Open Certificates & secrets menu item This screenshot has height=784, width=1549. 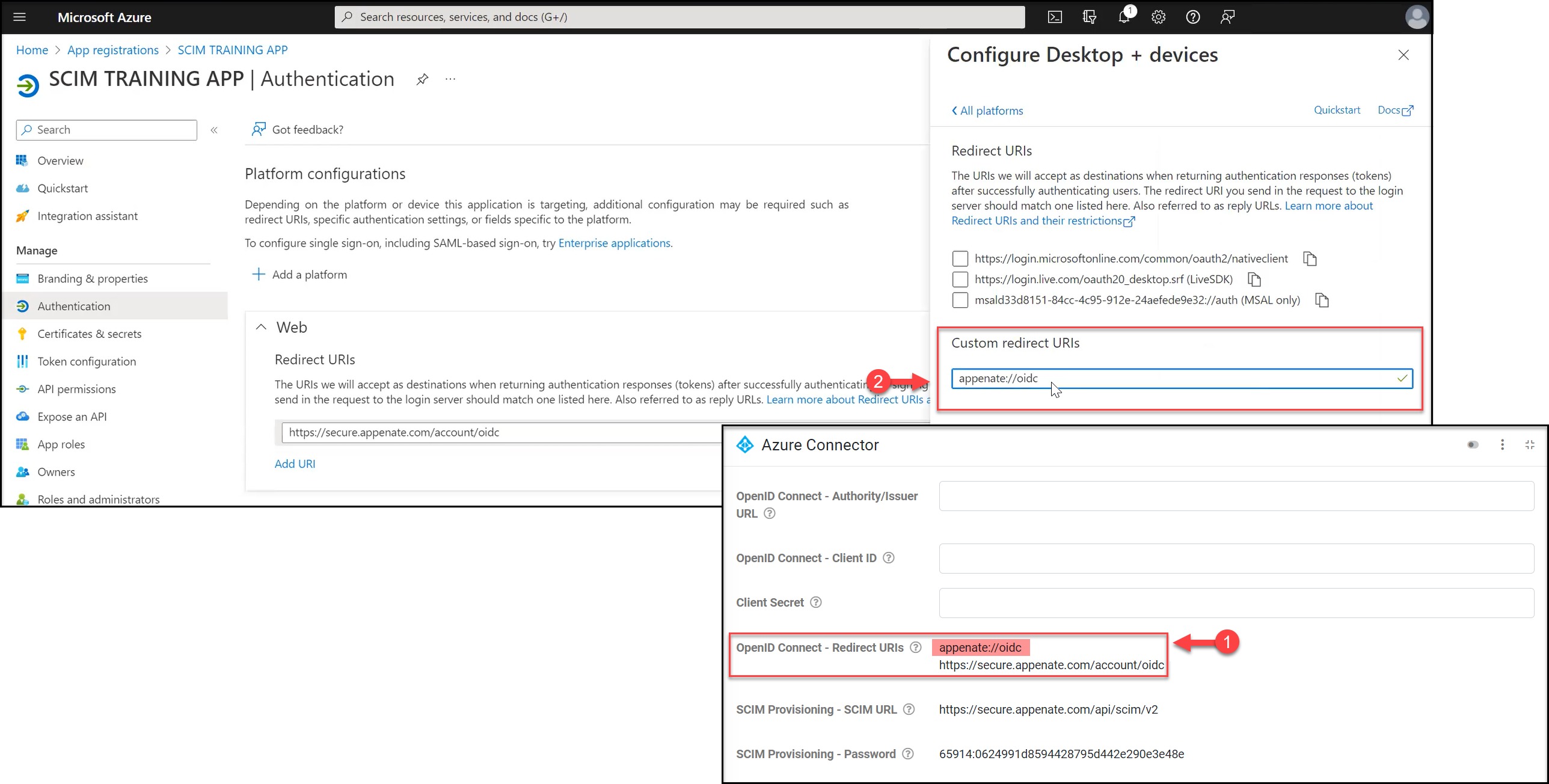click(89, 334)
